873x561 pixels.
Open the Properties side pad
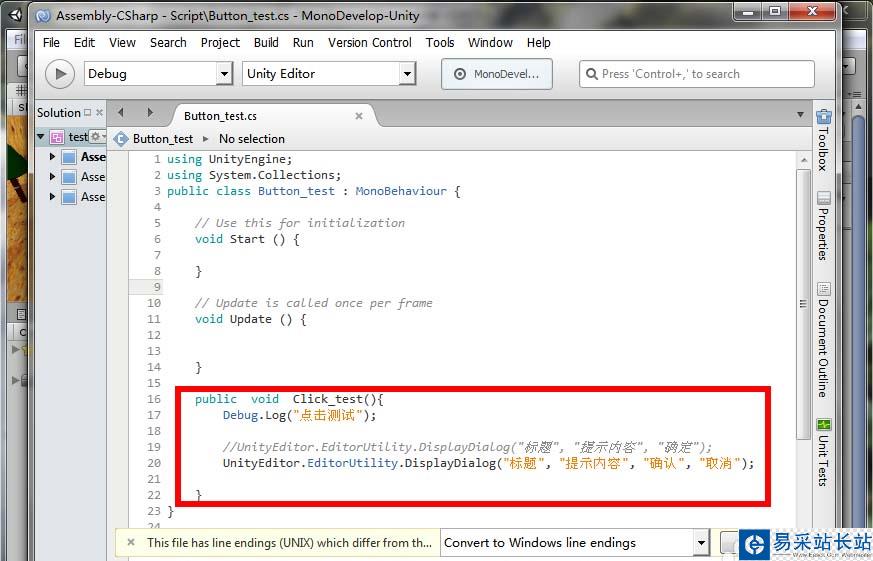(823, 225)
